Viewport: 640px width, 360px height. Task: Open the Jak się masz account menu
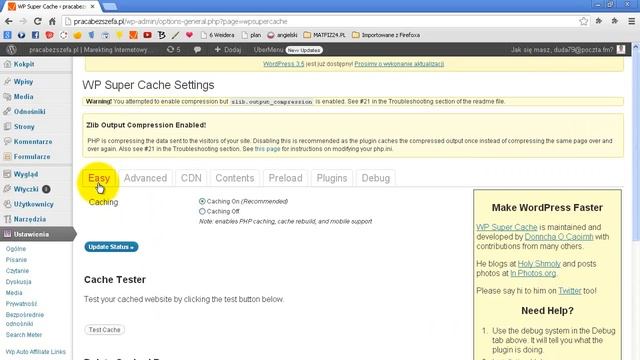pos(562,50)
